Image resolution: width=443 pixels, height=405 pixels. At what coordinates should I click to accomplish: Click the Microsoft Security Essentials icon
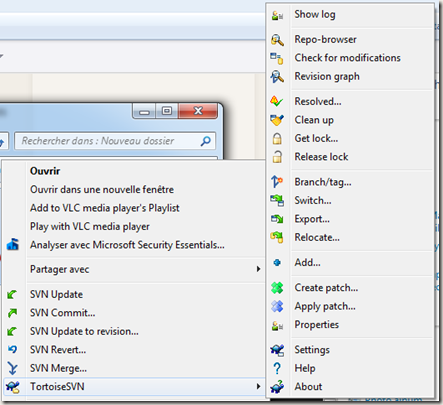pos(13,244)
